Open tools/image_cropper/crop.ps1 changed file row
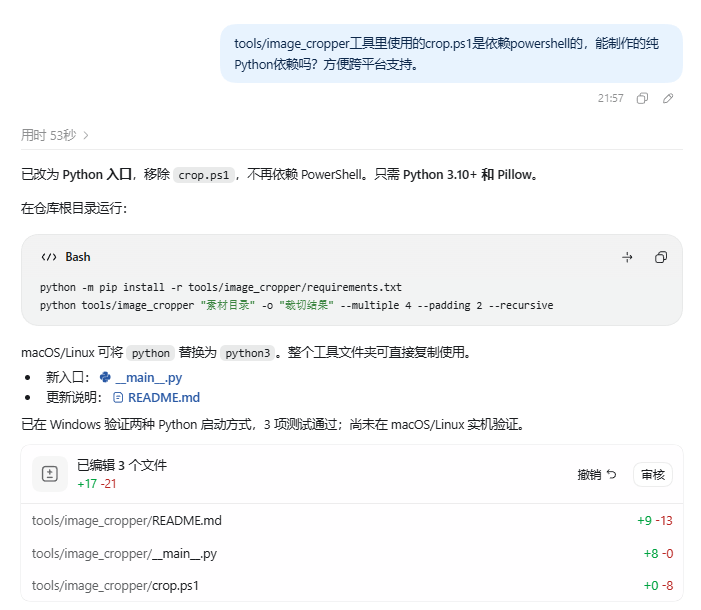This screenshot has height=610, width=701. click(x=352, y=585)
